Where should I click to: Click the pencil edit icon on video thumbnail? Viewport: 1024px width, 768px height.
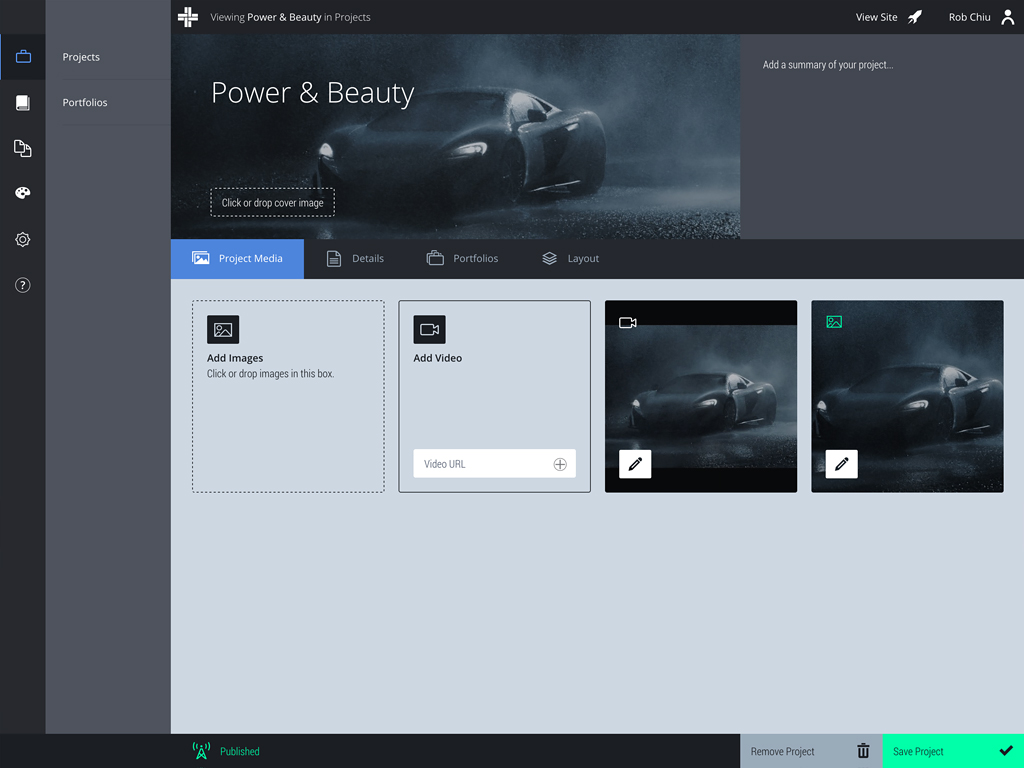[635, 464]
